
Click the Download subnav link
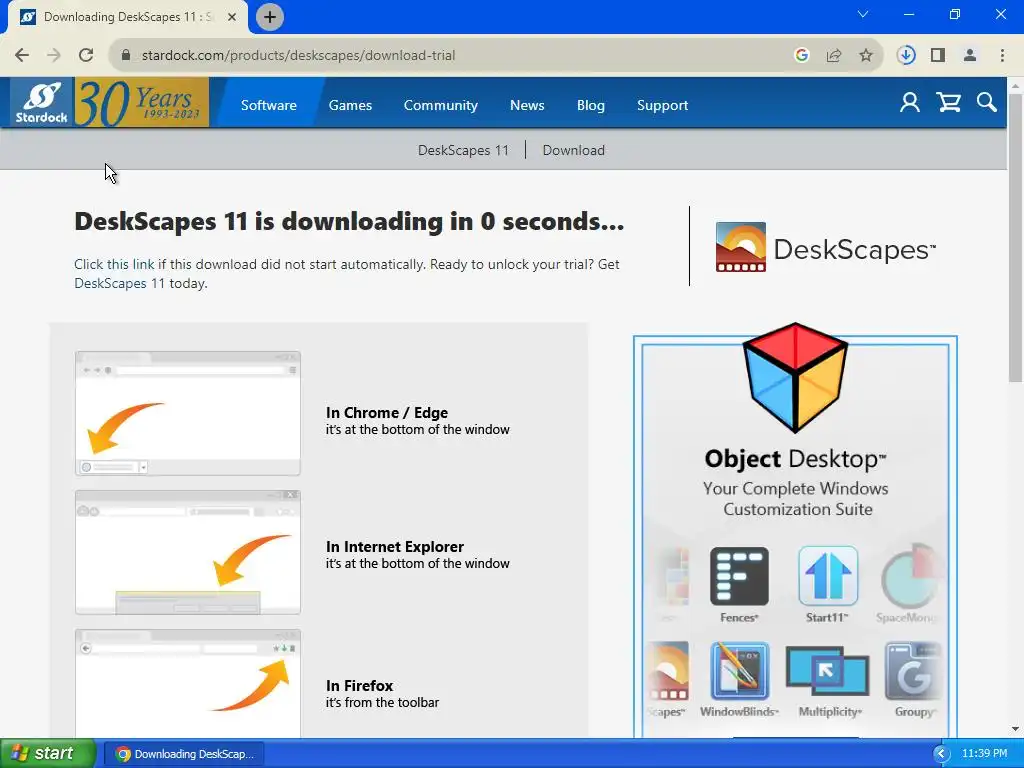(573, 150)
